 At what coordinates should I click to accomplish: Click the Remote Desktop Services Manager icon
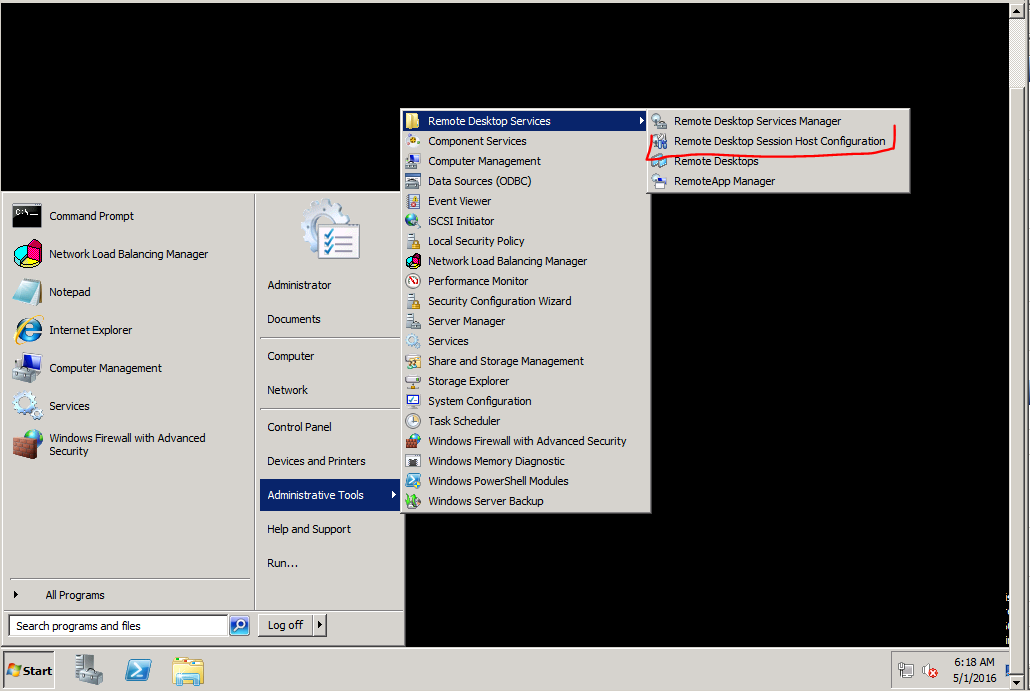click(660, 121)
